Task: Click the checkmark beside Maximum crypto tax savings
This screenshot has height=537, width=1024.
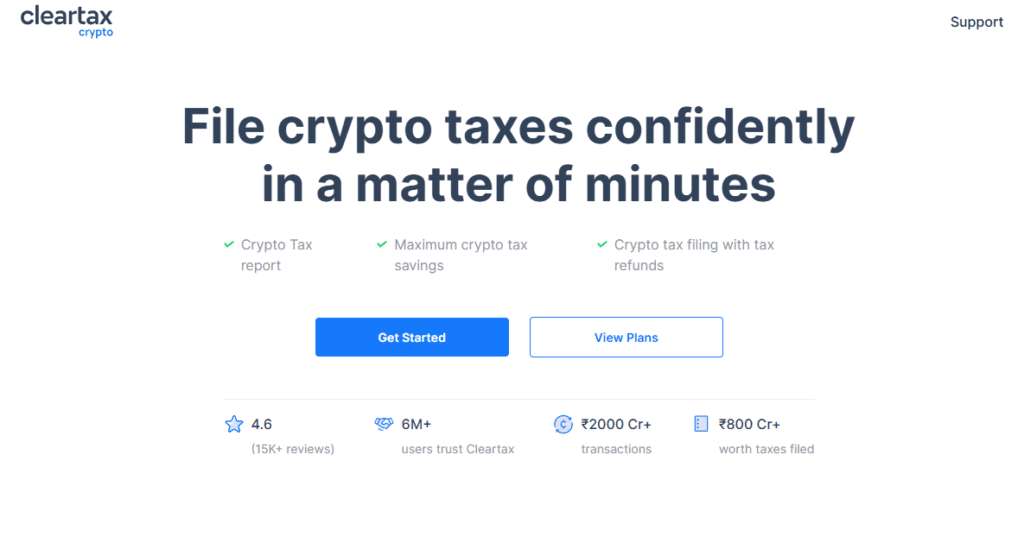Action: (x=382, y=244)
